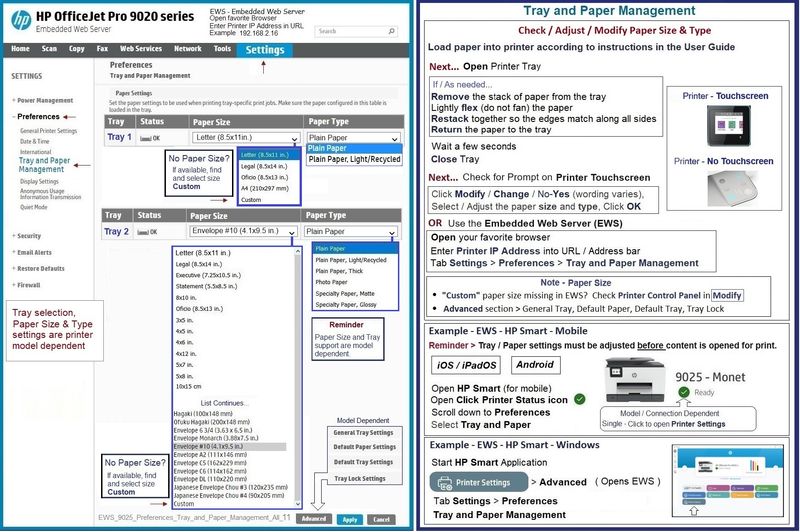Open Display Settings in sidebar
Screen dimensions: 800x532
pyautogui.click(x=39, y=182)
